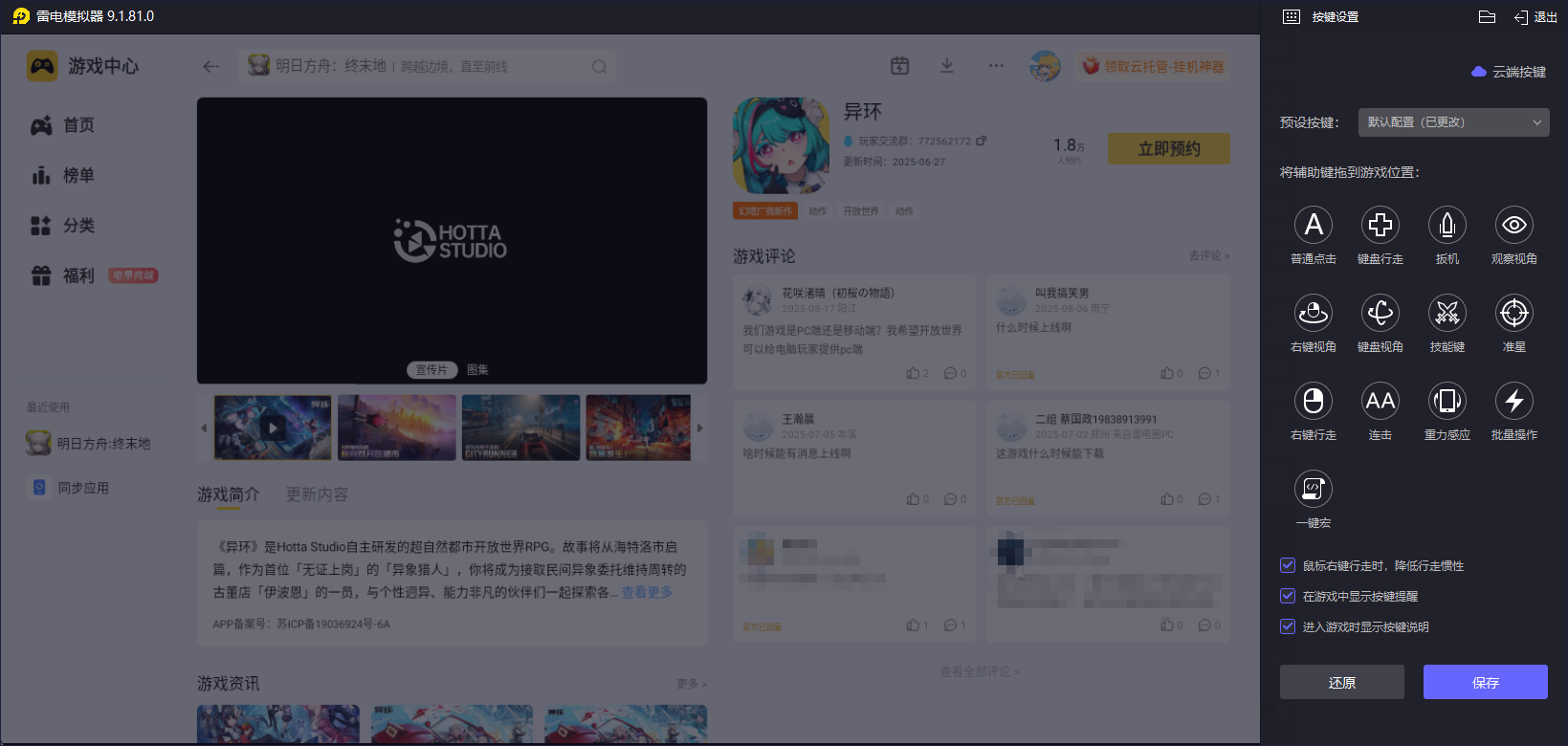Switch media view to 图集
This screenshot has height=746, width=1568.
[477, 370]
